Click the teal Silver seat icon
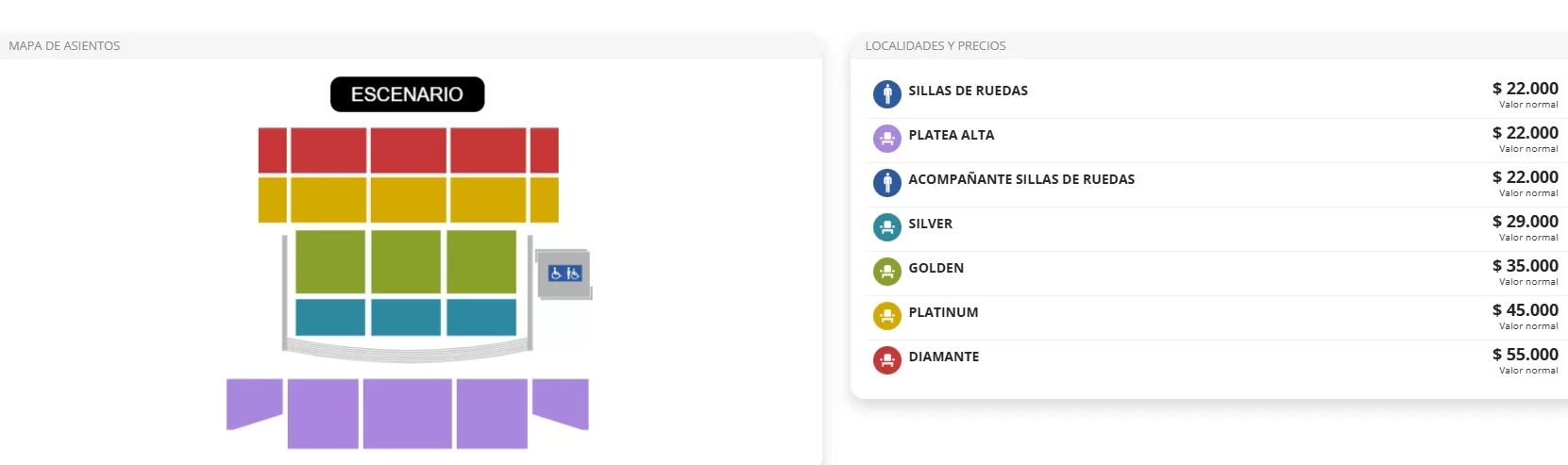The image size is (1568, 465). [886, 227]
